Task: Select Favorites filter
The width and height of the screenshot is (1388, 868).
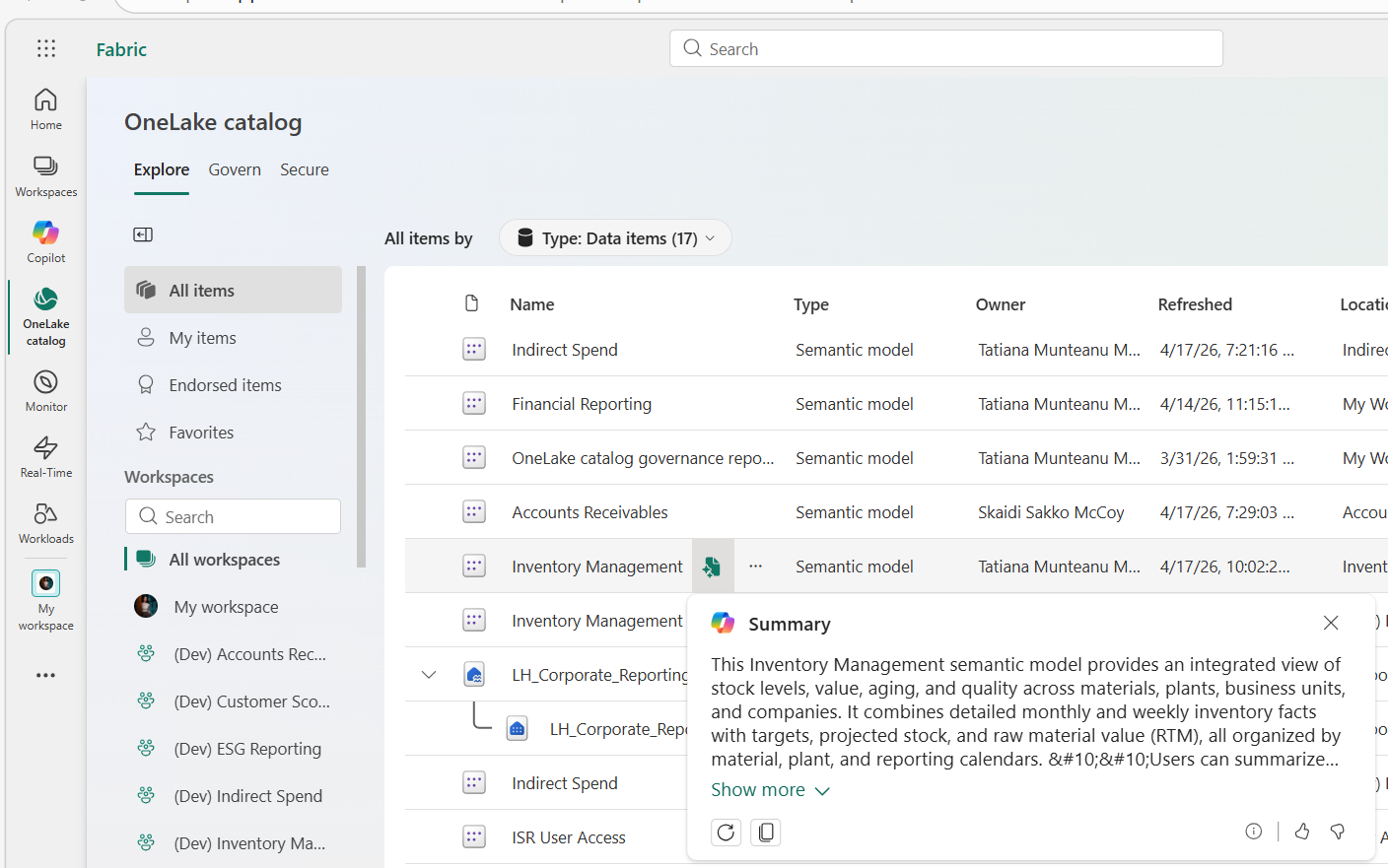Action: point(234,432)
